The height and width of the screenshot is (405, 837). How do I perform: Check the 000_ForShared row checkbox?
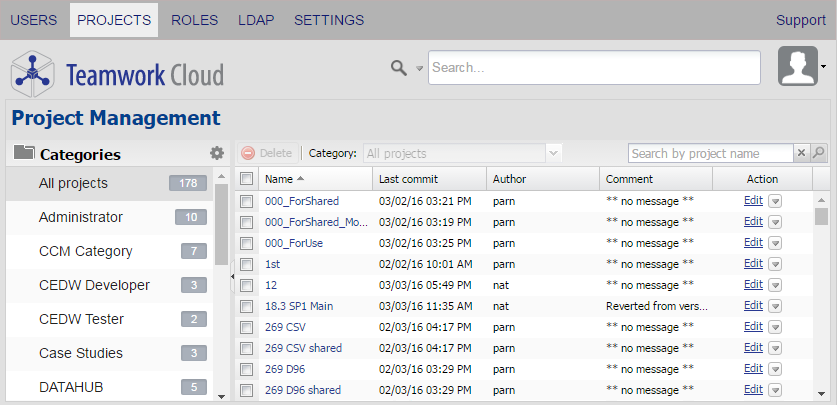pos(246,201)
